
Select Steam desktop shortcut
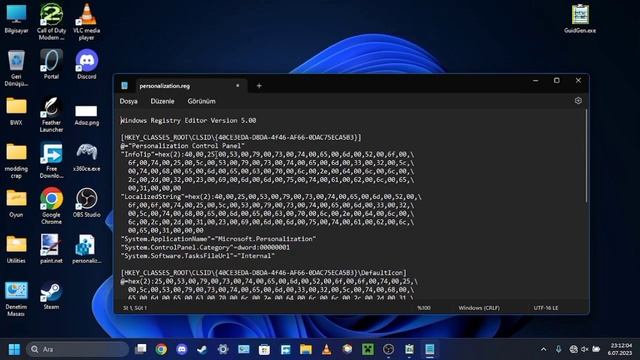pyautogui.click(x=51, y=295)
